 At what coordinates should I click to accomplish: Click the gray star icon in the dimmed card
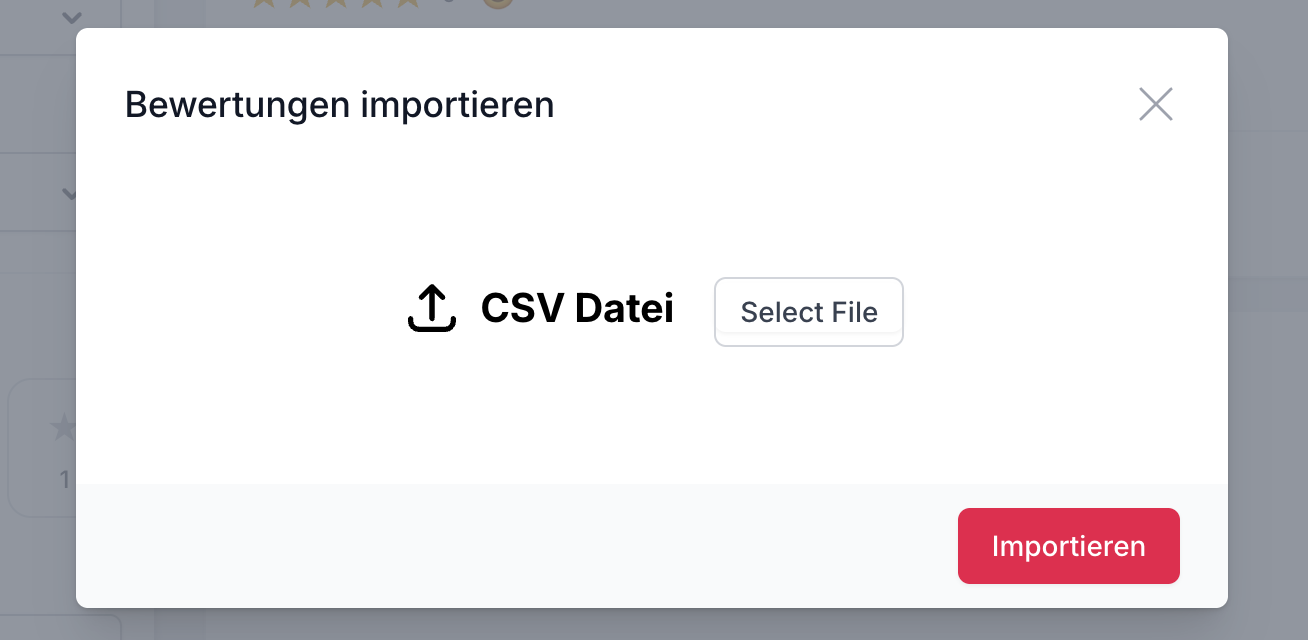(x=65, y=428)
